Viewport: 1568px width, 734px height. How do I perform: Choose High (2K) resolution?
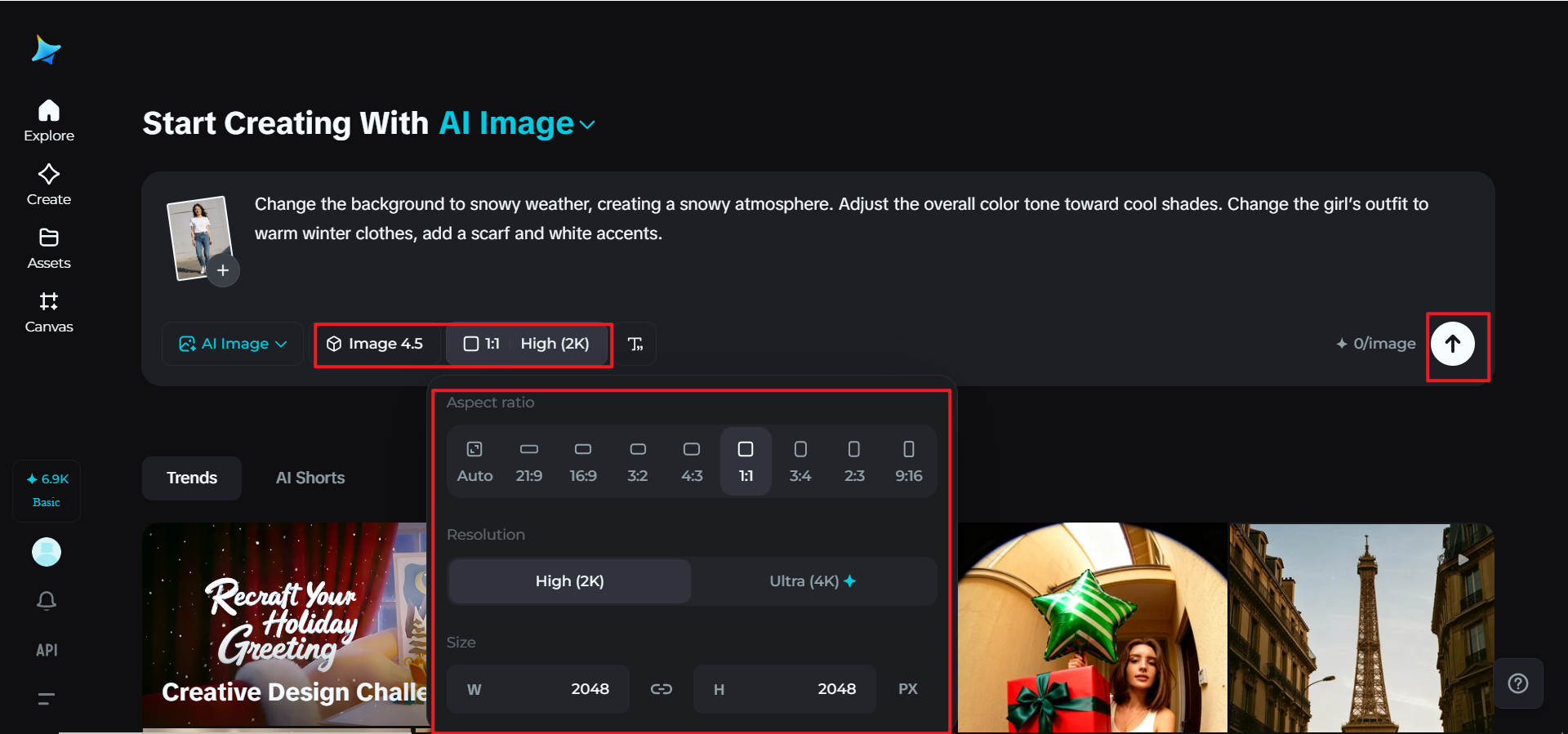[x=570, y=581]
